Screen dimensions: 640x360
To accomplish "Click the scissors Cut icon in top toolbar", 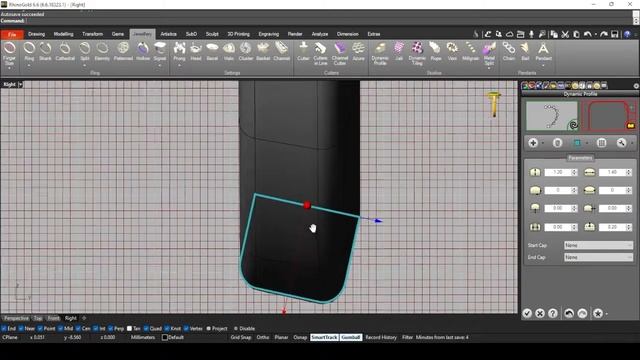I will (565, 34).
